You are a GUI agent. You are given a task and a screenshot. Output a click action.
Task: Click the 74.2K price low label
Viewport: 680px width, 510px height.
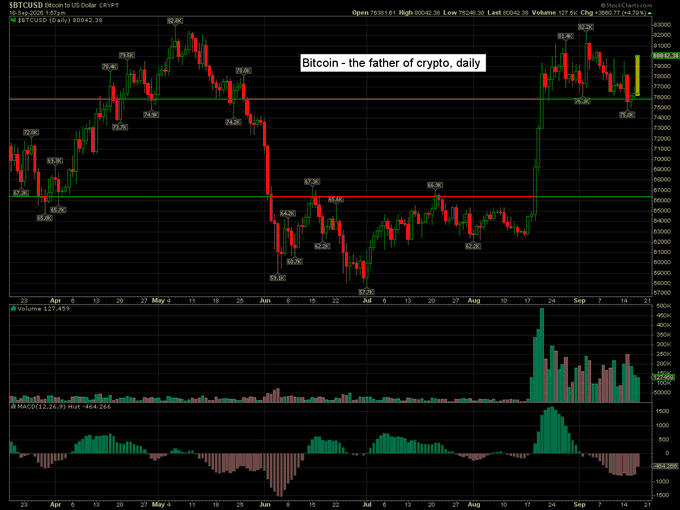(x=233, y=122)
